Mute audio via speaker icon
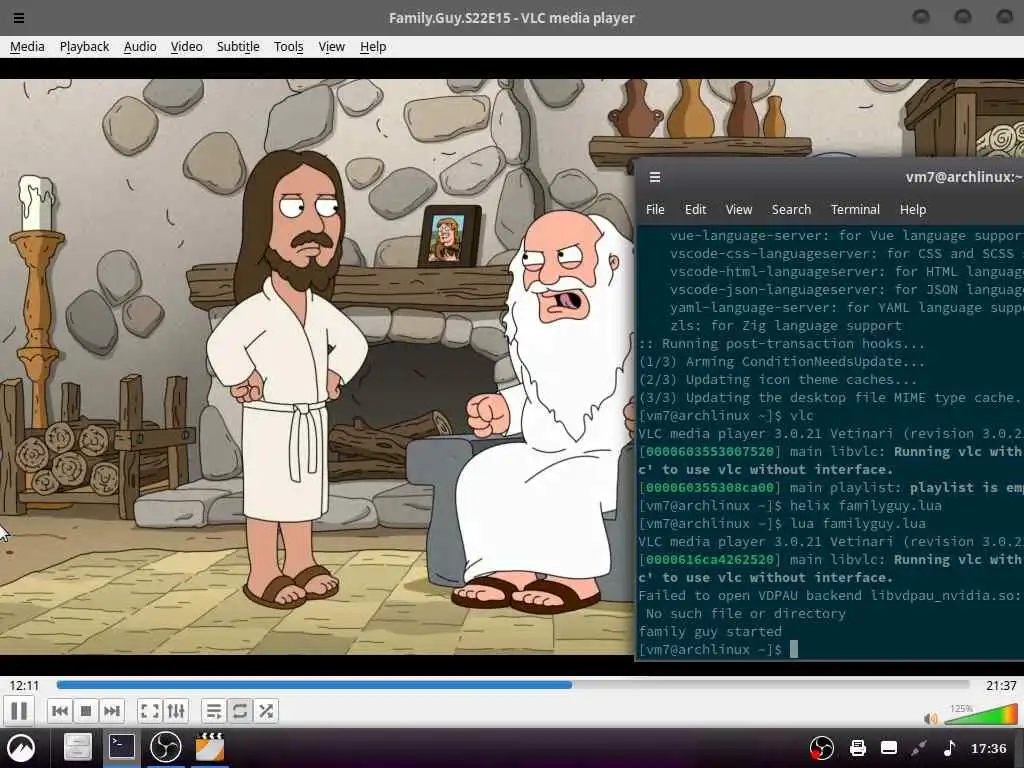Screen dimensions: 1024x768 click(x=931, y=719)
